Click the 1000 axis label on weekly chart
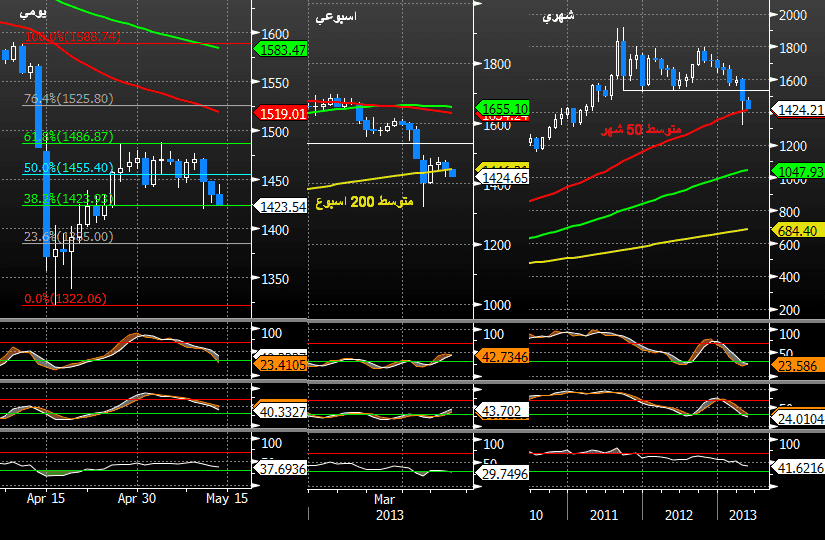825x540 pixels. tap(497, 305)
